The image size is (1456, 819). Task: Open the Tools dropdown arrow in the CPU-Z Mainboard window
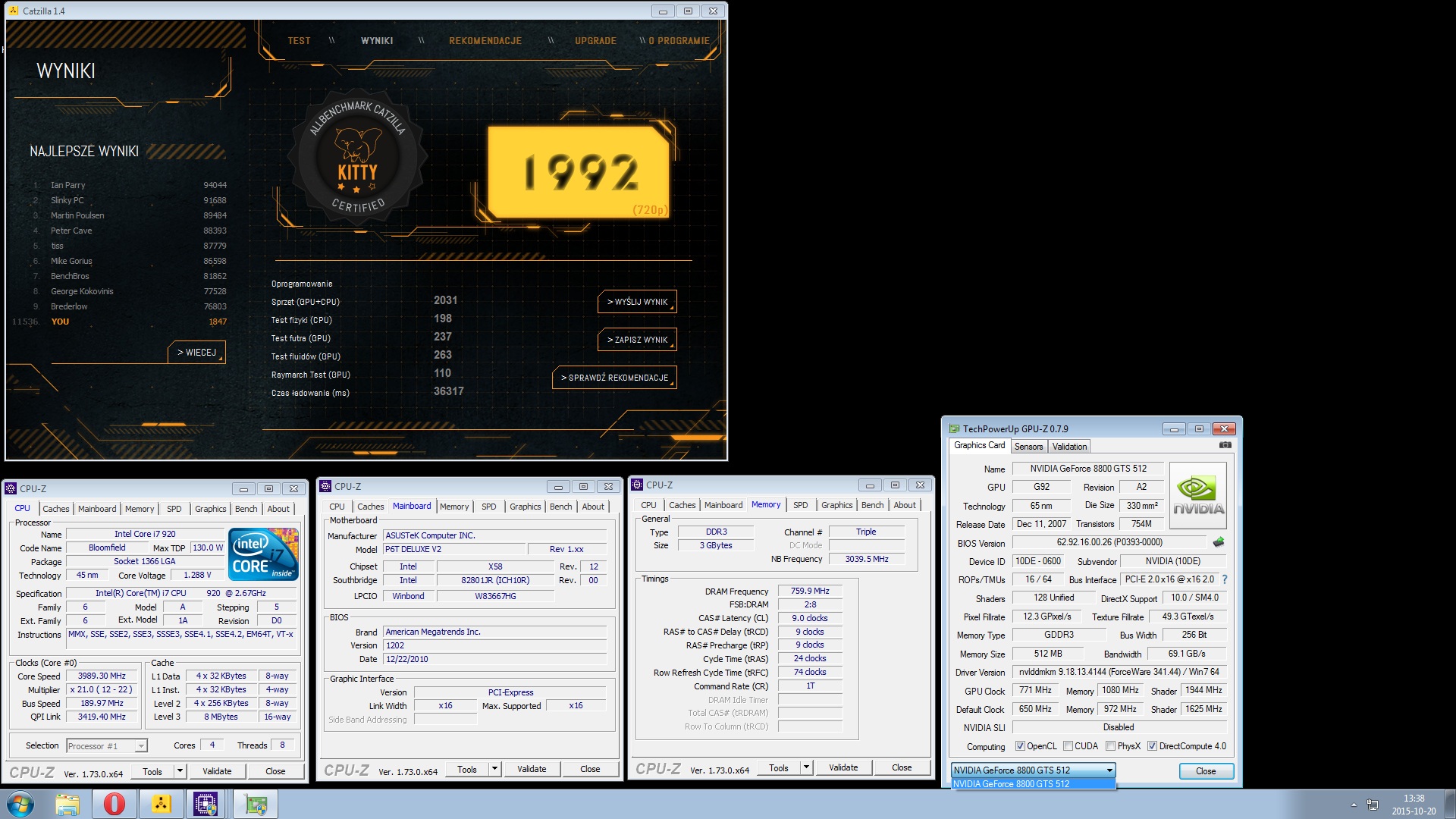click(x=494, y=769)
